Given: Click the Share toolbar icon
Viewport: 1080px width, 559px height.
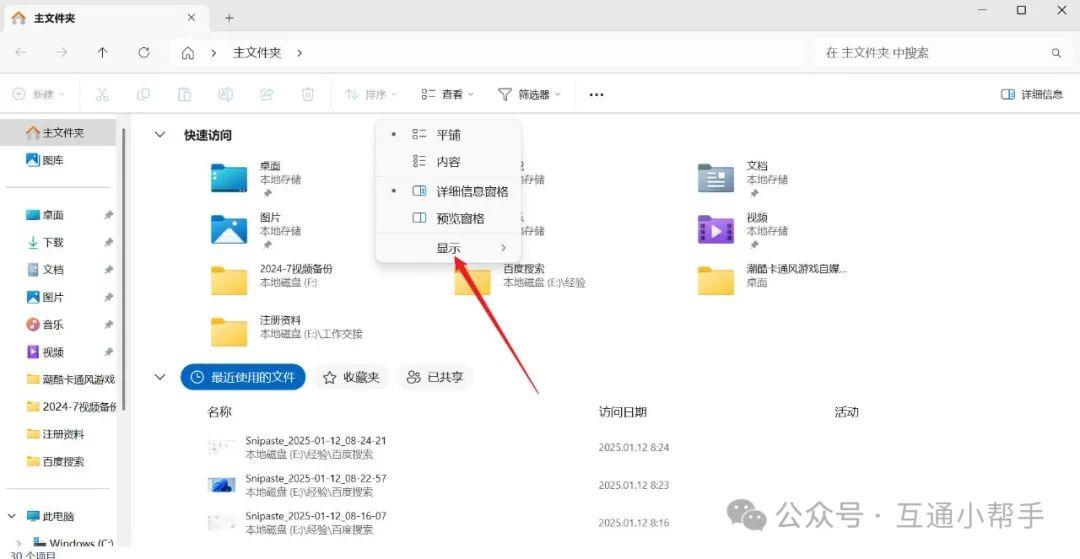Looking at the screenshot, I should coord(267,94).
